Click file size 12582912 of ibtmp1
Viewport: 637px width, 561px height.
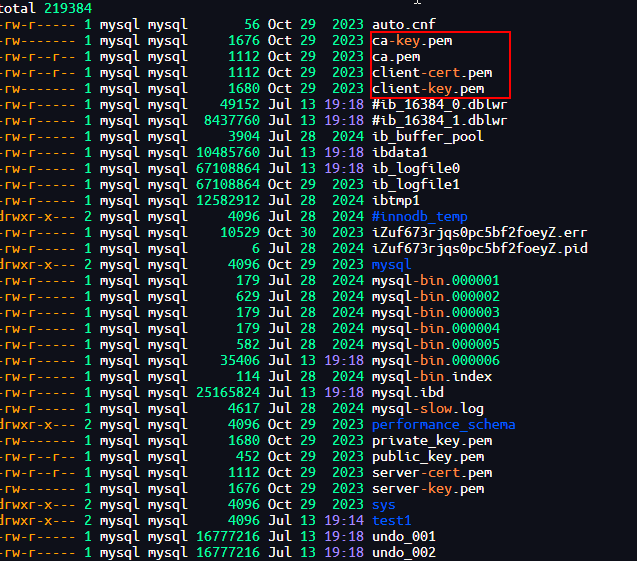[x=228, y=201]
